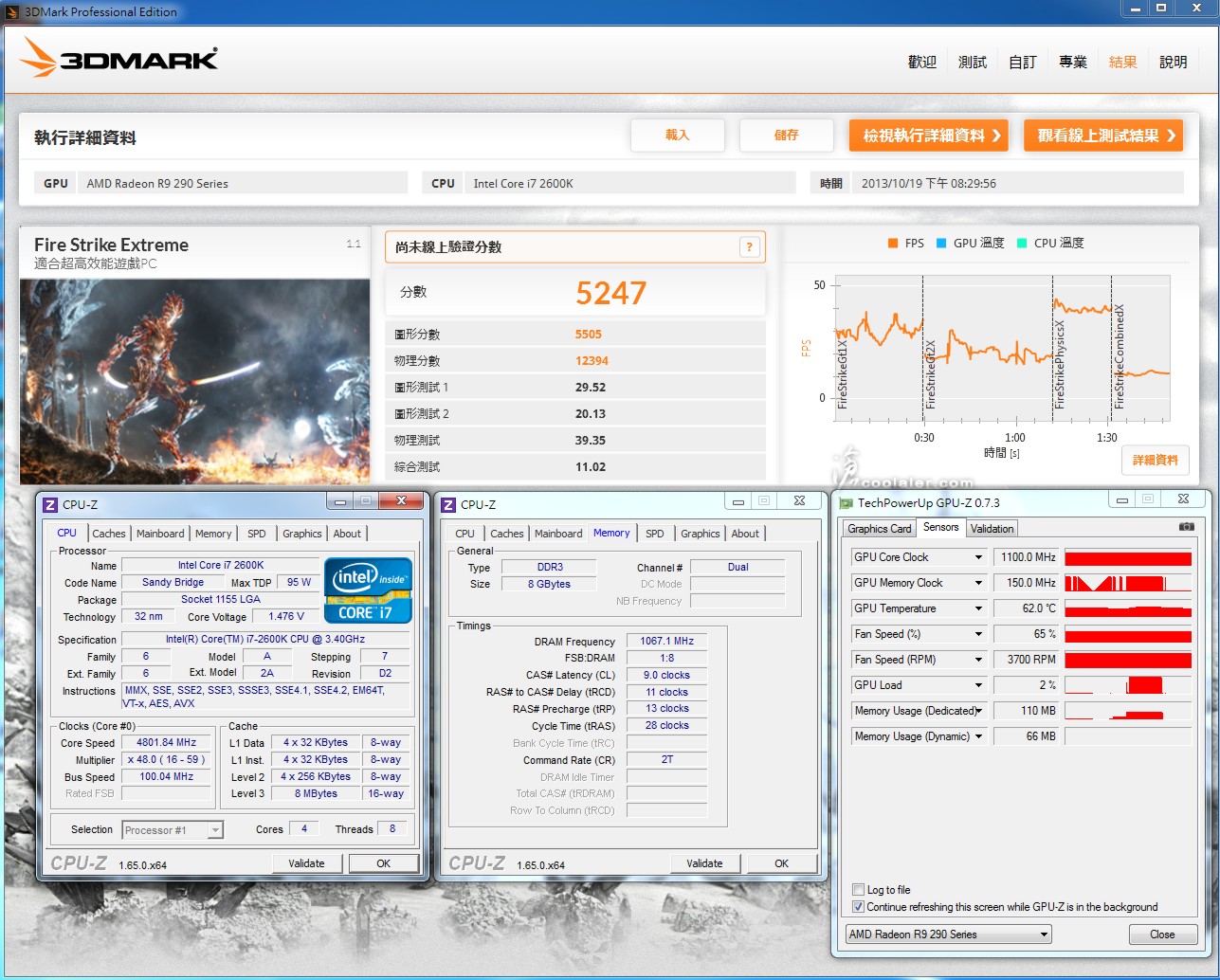Click the GPU-Z screenshot camera icon
1220x980 pixels.
pyautogui.click(x=1186, y=526)
